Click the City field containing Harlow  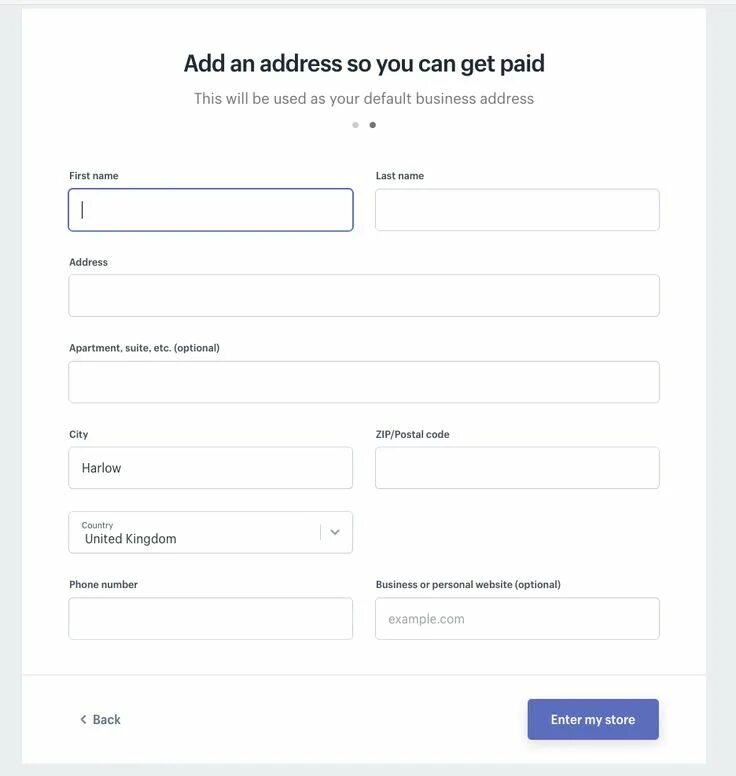pyautogui.click(x=210, y=468)
